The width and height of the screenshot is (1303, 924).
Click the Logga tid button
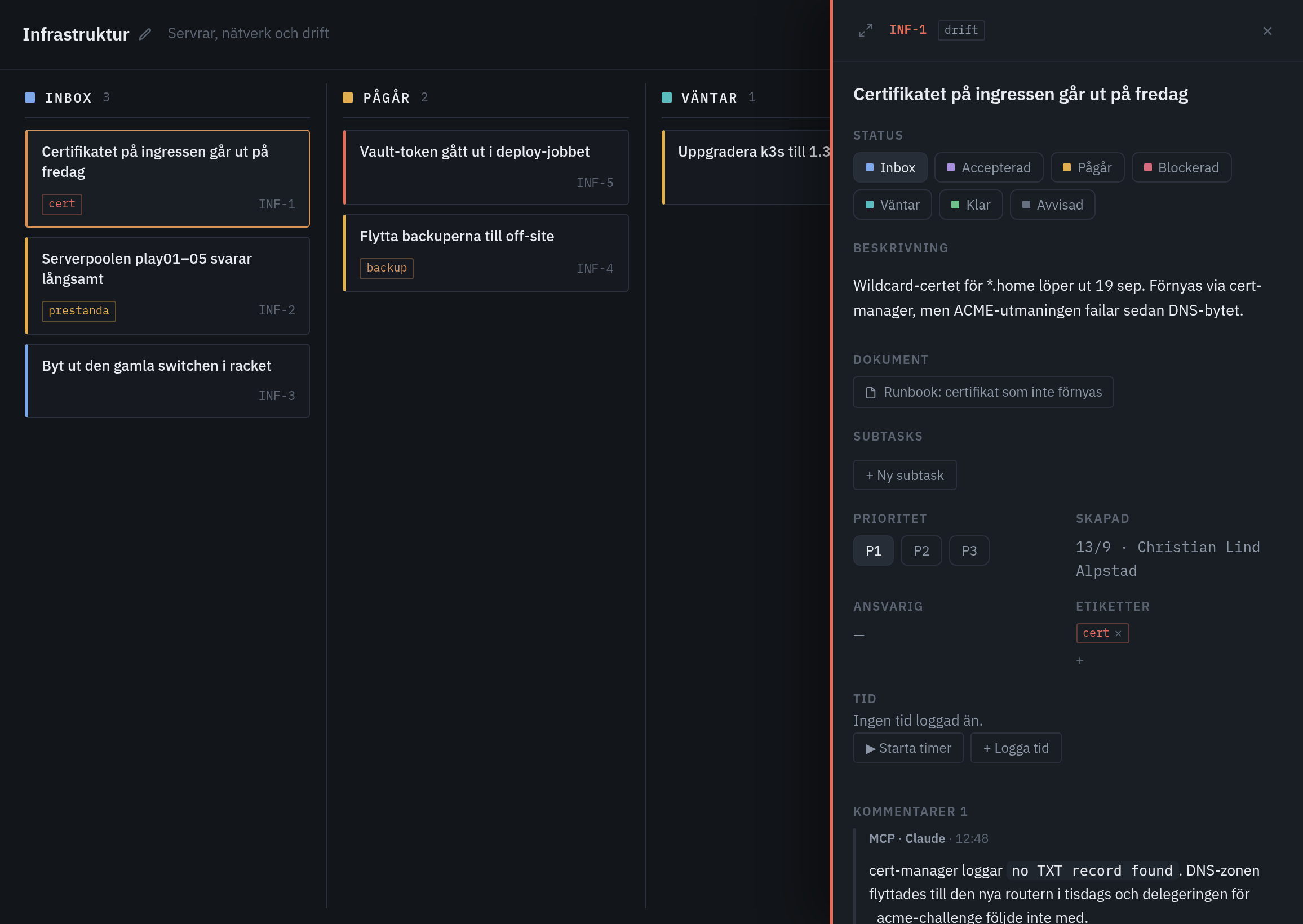[1016, 748]
